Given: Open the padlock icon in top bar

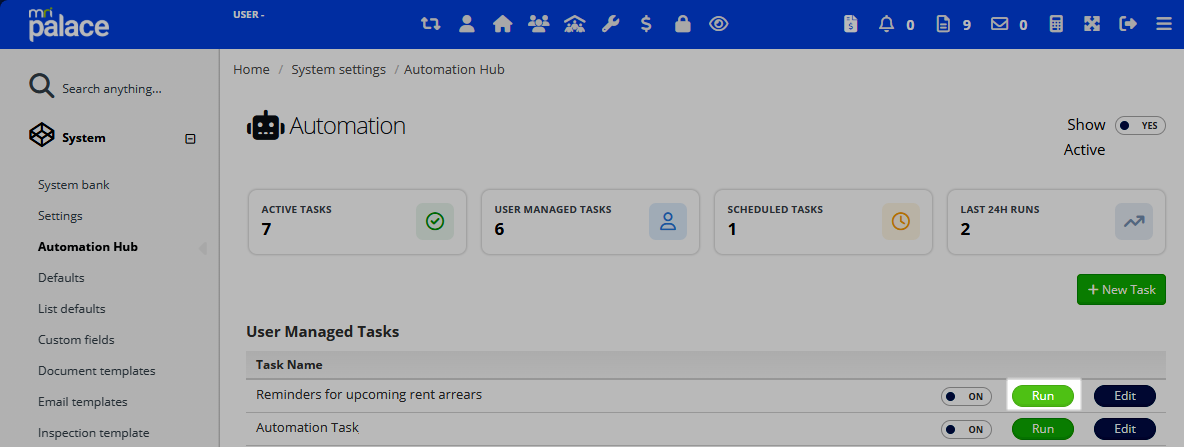Looking at the screenshot, I should pos(683,24).
